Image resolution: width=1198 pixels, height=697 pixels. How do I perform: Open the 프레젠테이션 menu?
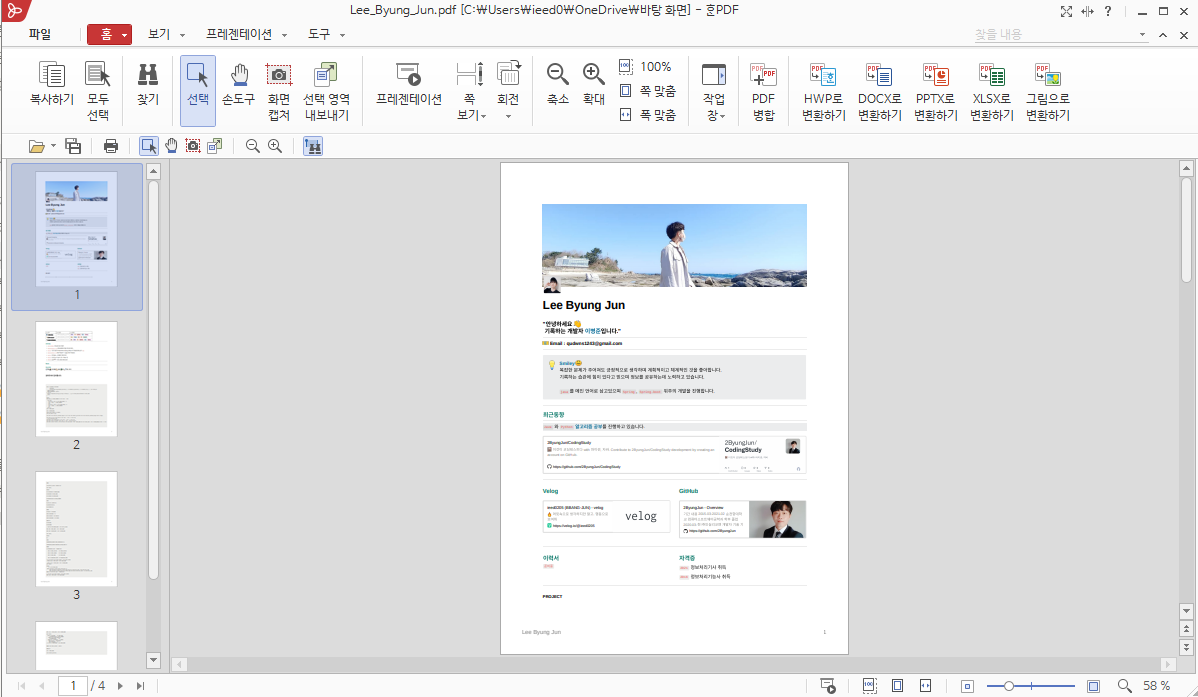pos(238,34)
